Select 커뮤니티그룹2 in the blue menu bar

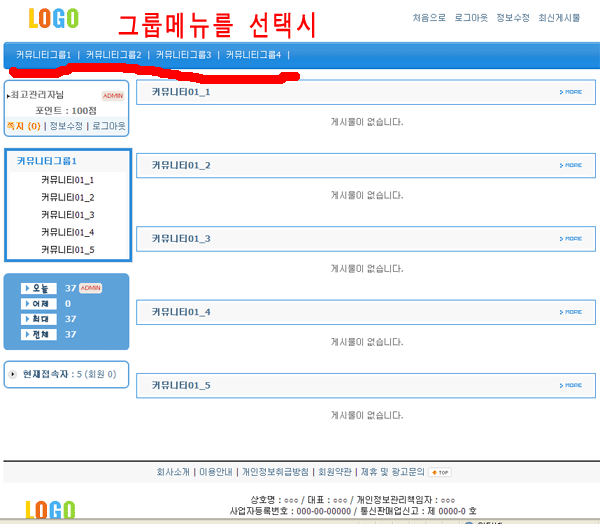(114, 55)
